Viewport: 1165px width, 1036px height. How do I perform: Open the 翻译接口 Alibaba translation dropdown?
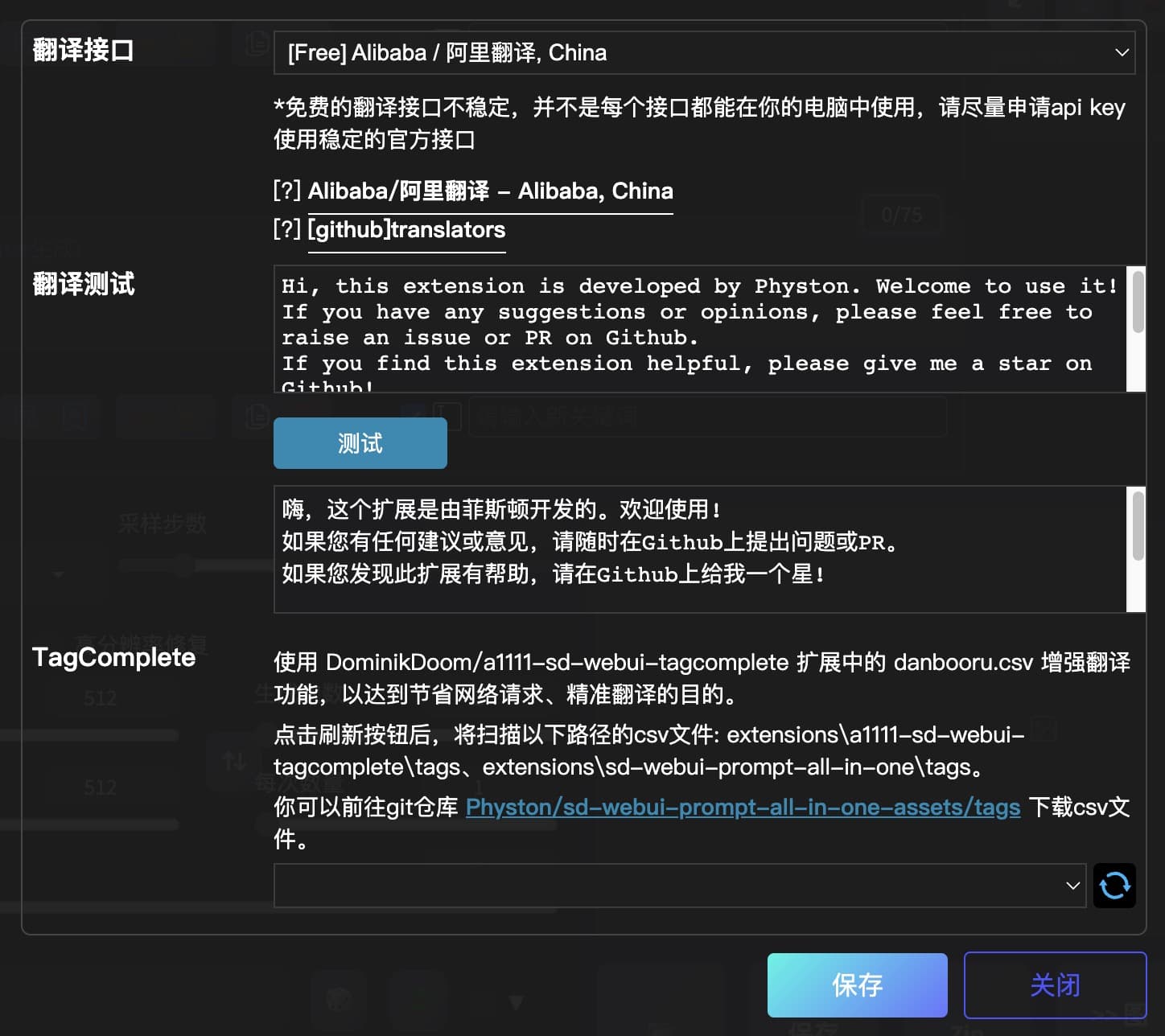point(692,53)
